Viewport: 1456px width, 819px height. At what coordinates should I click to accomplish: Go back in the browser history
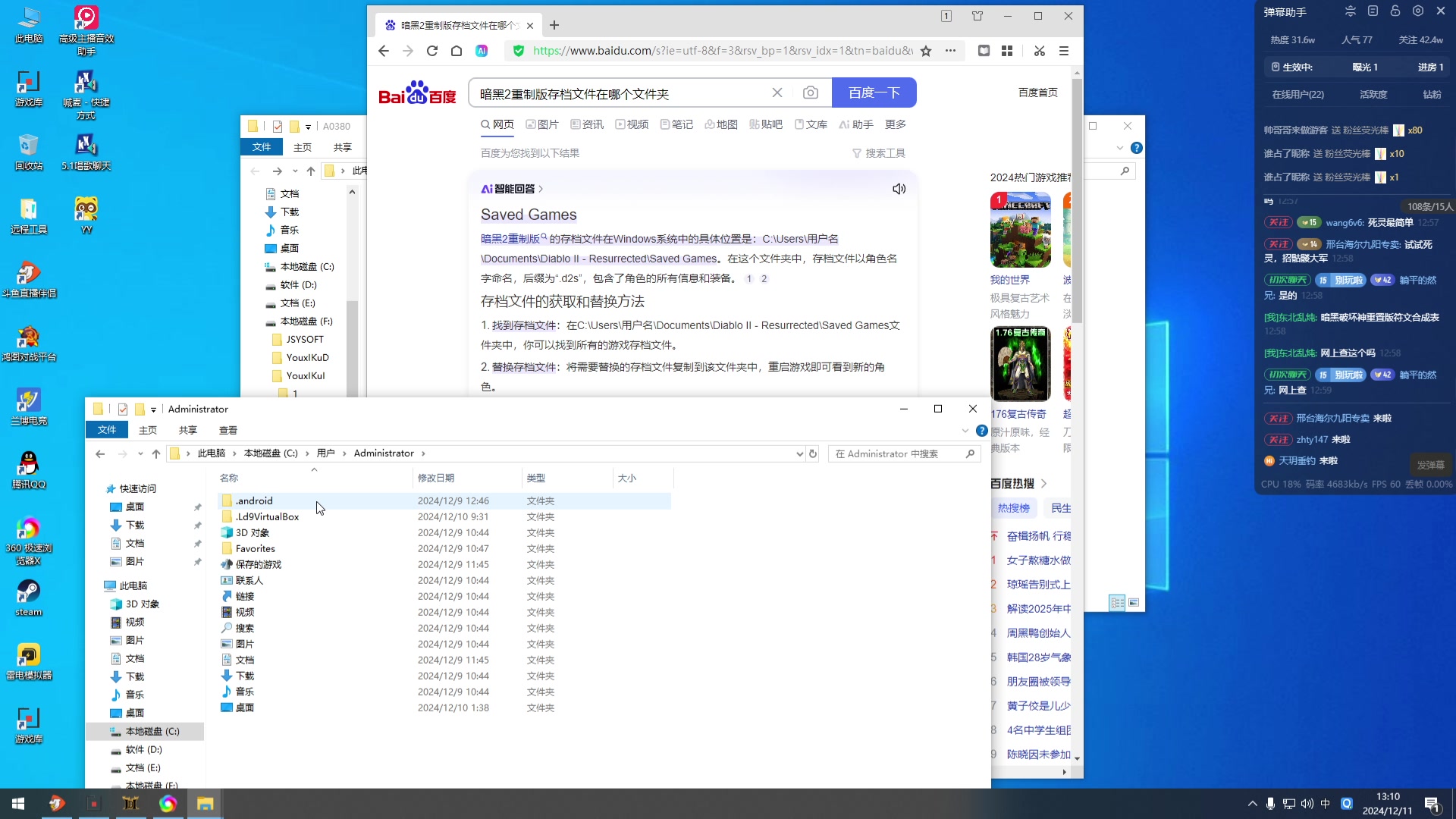pos(384,51)
